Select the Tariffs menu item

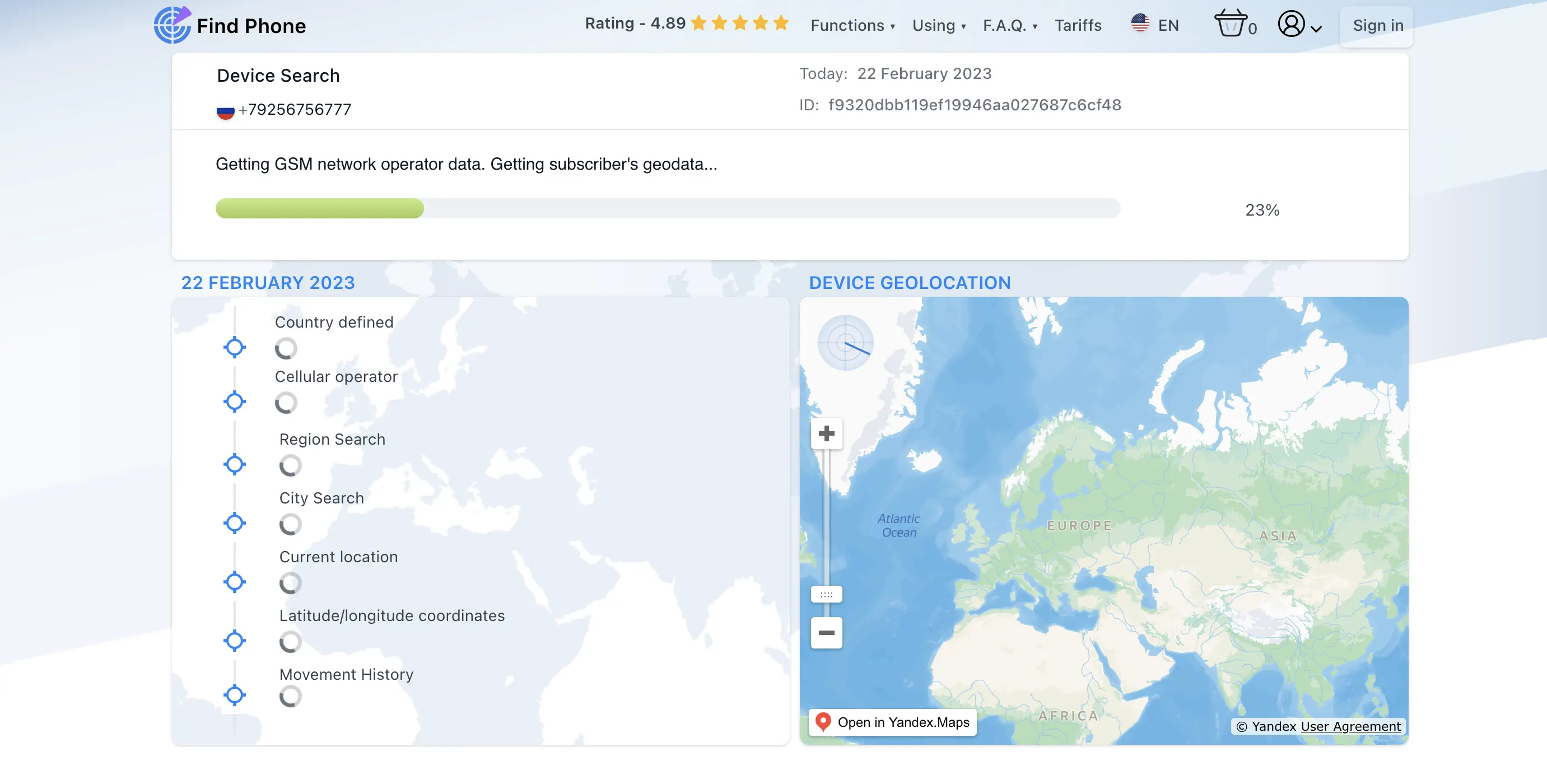[x=1078, y=25]
